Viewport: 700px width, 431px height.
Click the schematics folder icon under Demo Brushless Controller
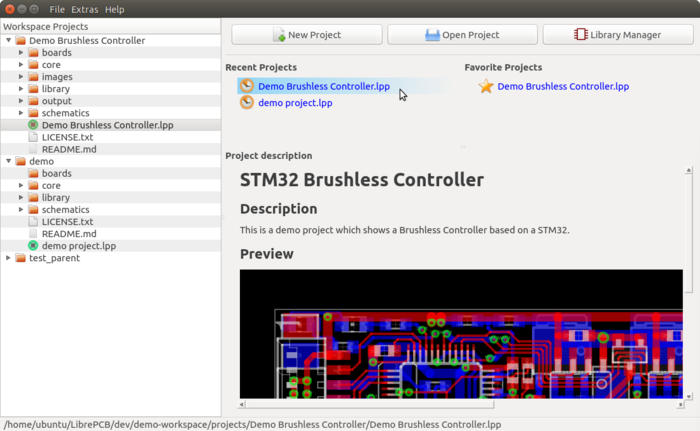(33, 113)
